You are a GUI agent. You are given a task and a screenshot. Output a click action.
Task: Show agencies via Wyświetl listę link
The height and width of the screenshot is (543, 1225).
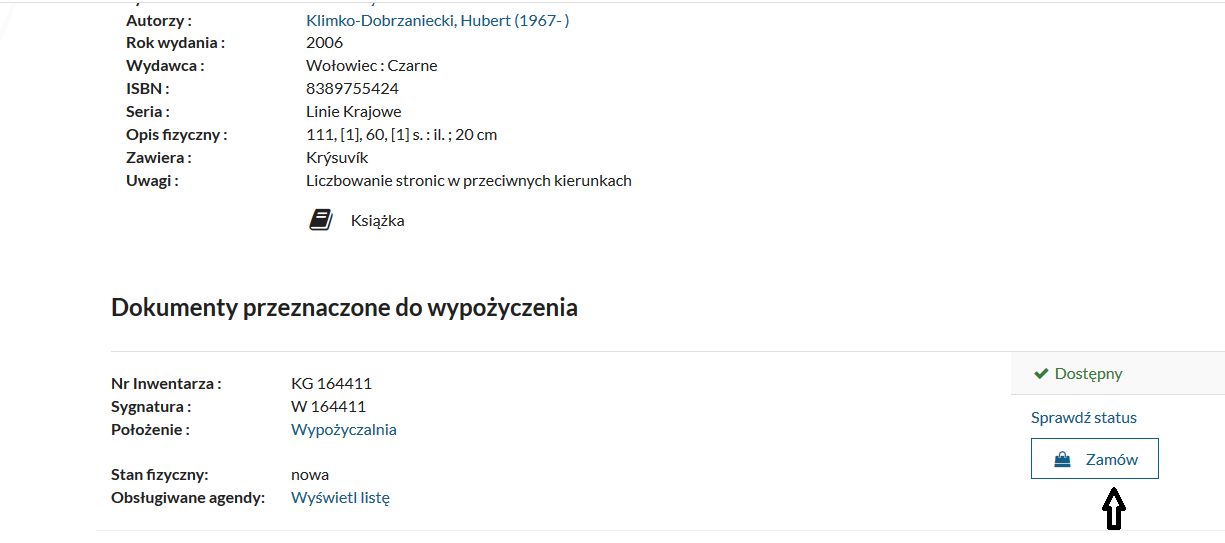pos(340,497)
